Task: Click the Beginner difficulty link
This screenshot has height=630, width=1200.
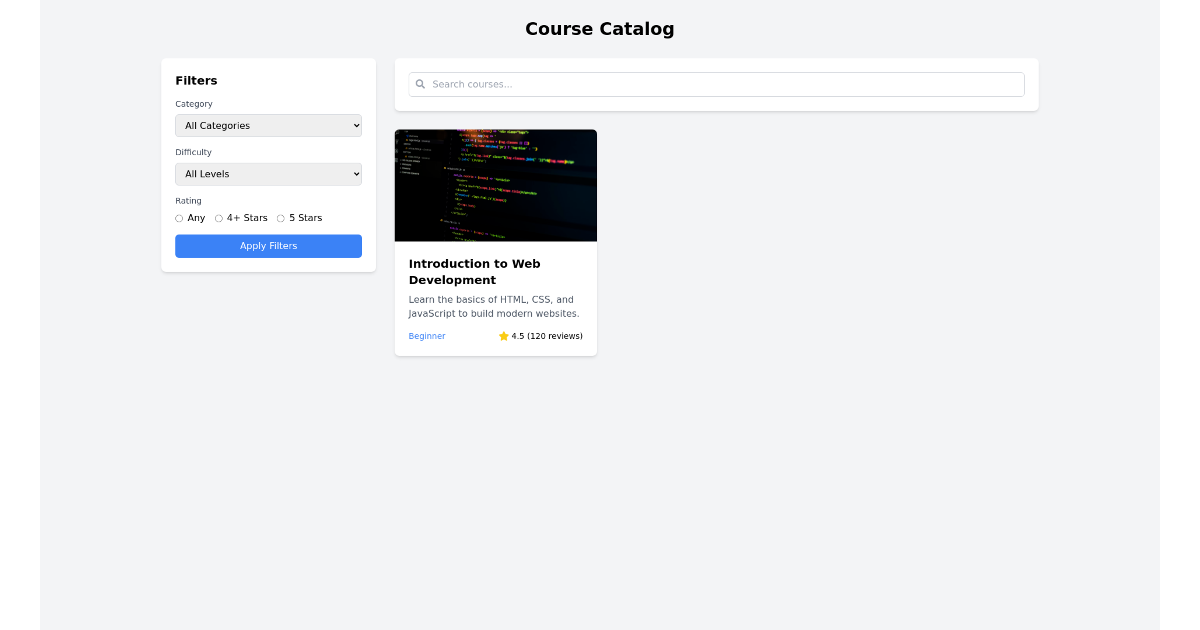Action: pyautogui.click(x=427, y=336)
